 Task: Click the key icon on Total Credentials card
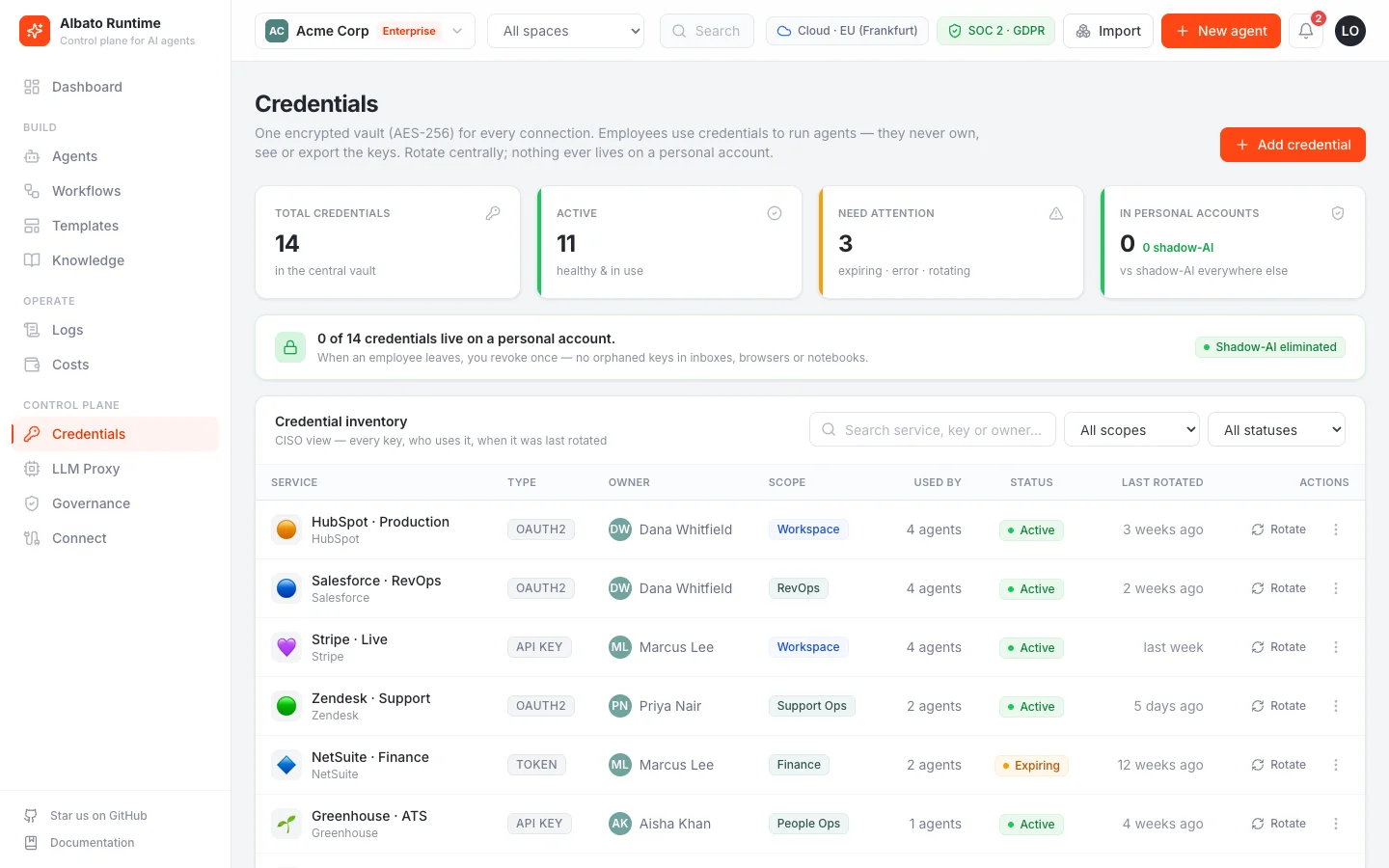click(x=493, y=213)
